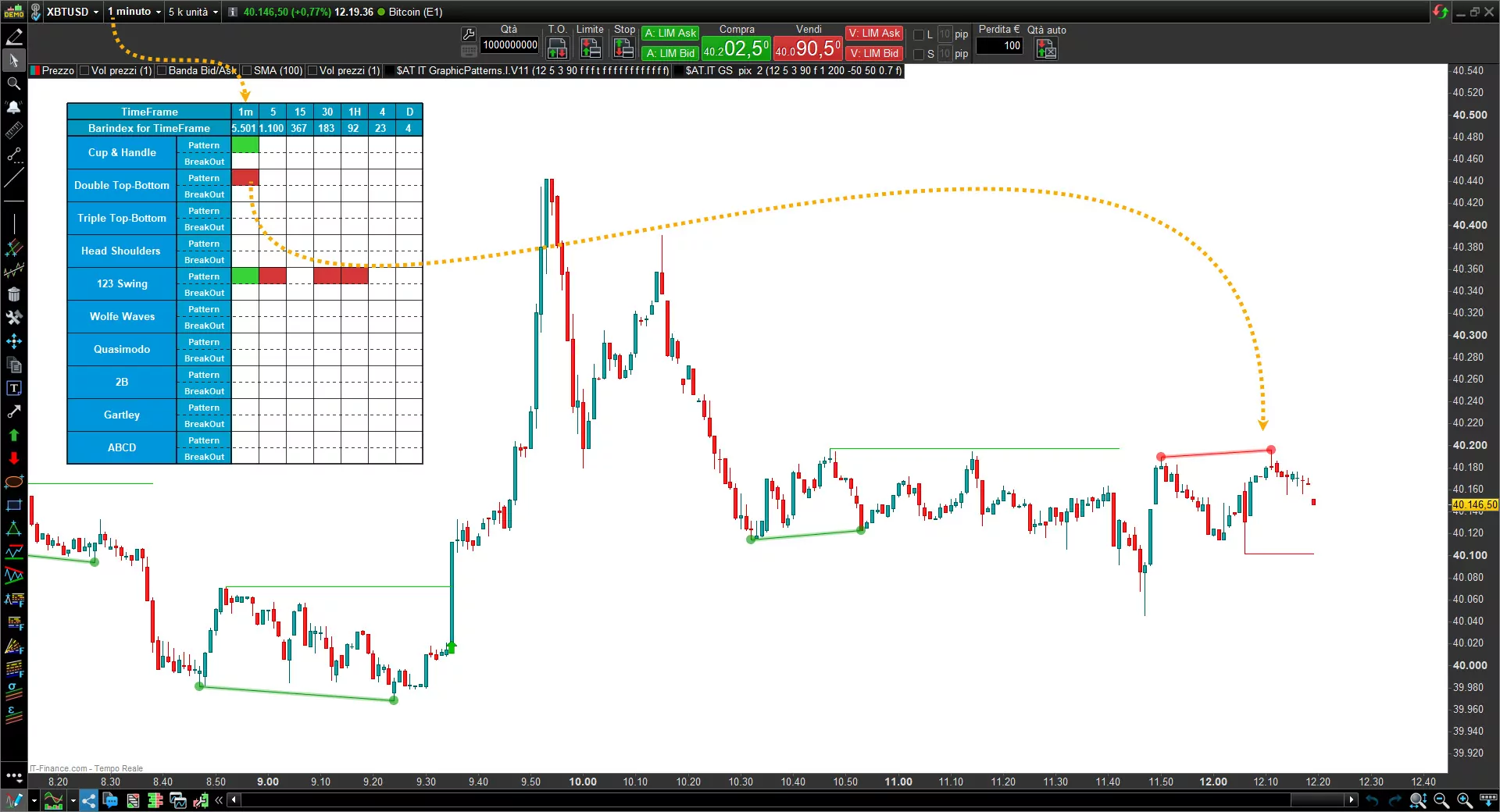Viewport: 1500px width, 812px height.
Task: Click the red Vendi sell price button
Action: (808, 48)
